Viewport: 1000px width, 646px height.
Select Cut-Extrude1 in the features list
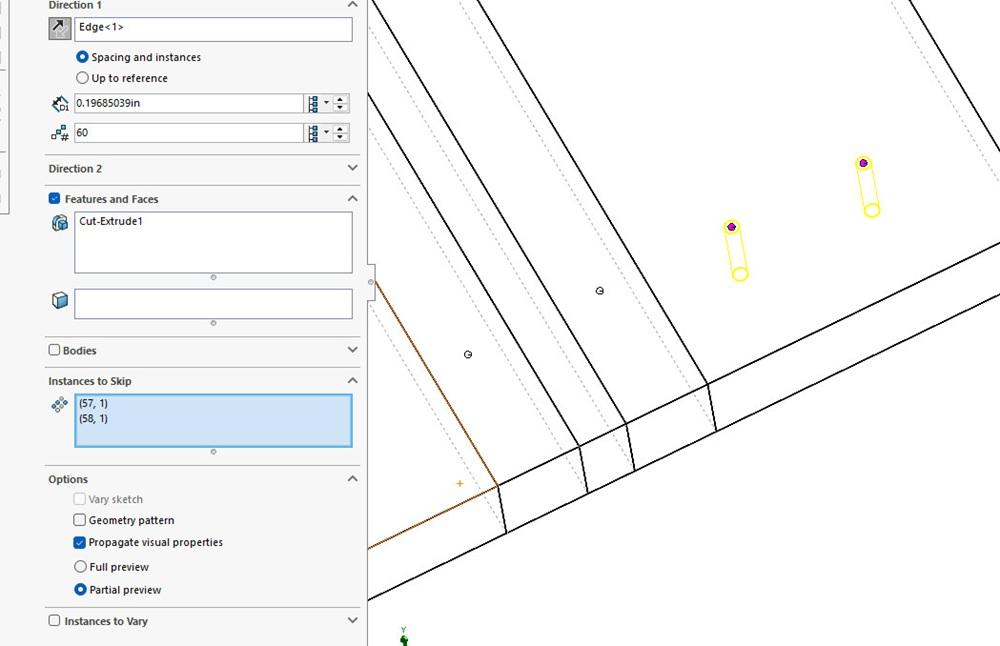coord(111,221)
